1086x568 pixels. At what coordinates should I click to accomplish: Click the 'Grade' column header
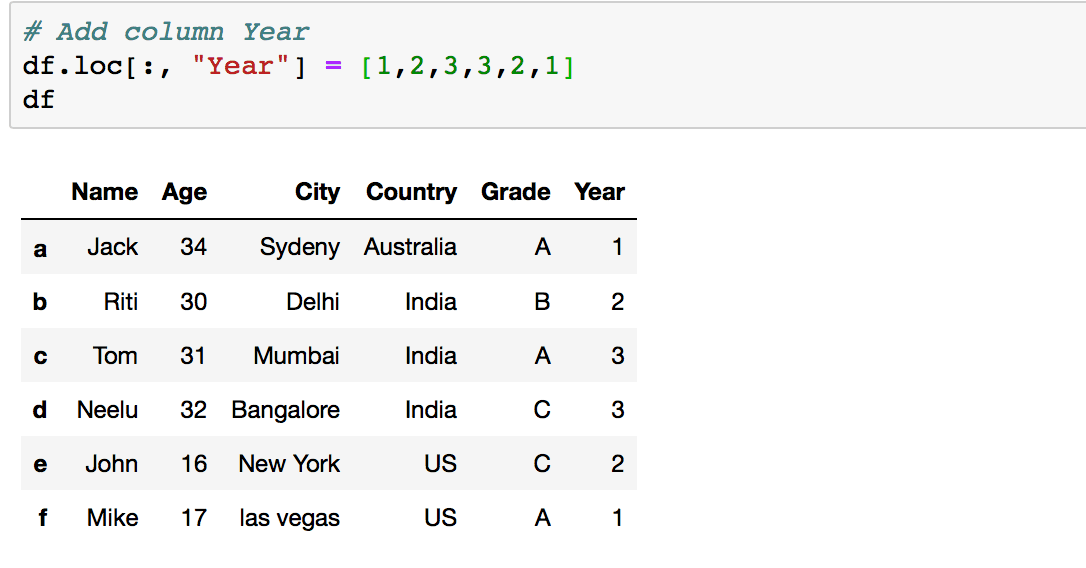(516, 192)
